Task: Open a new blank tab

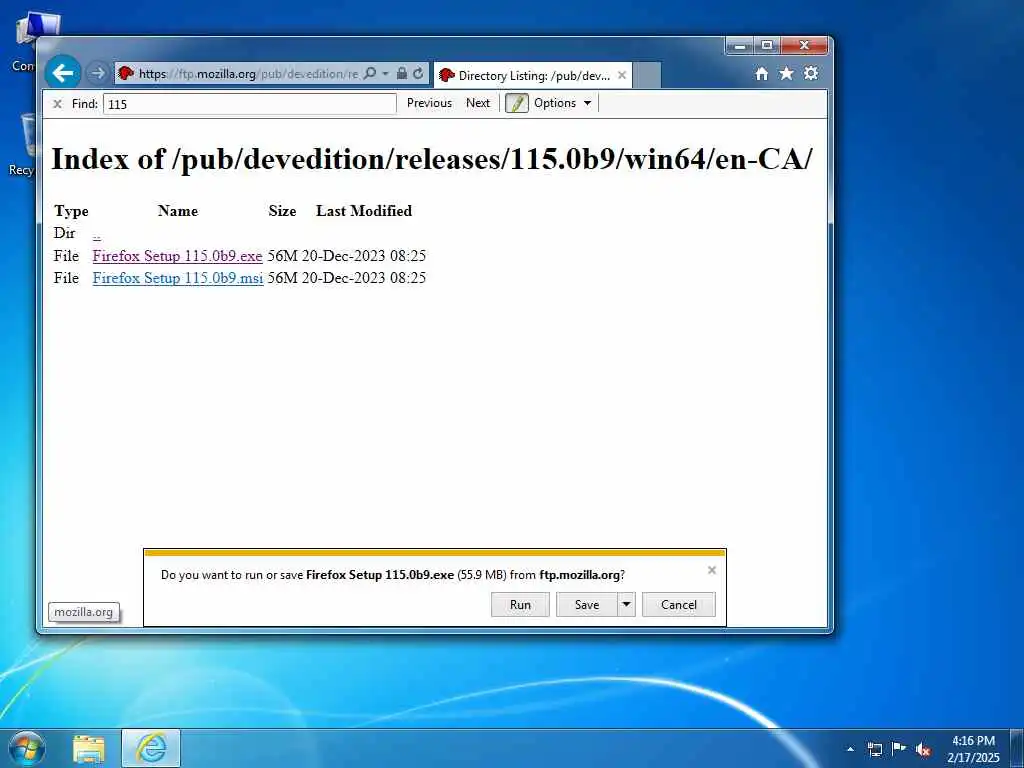Action: coord(647,76)
